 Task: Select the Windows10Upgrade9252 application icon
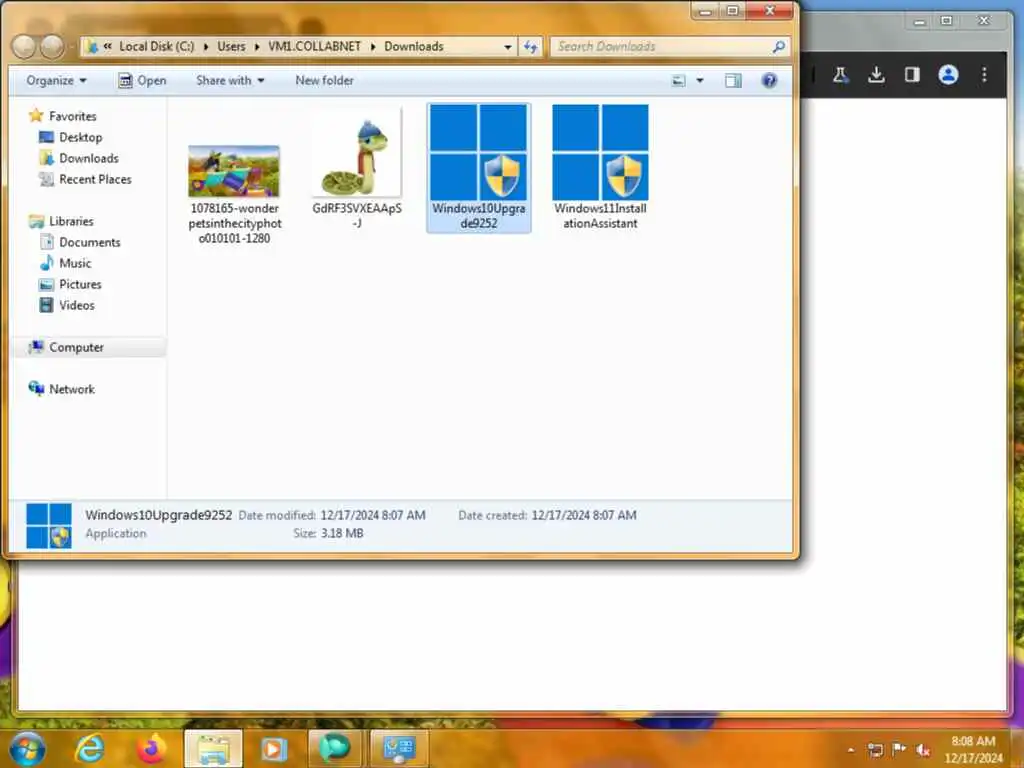tap(479, 167)
